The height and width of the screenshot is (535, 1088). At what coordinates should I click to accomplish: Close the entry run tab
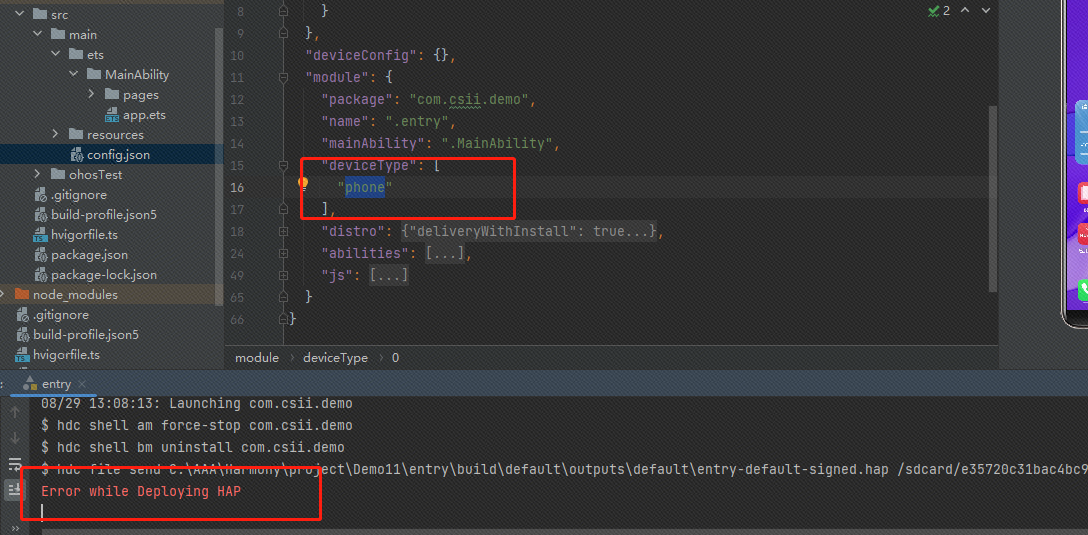(82, 384)
